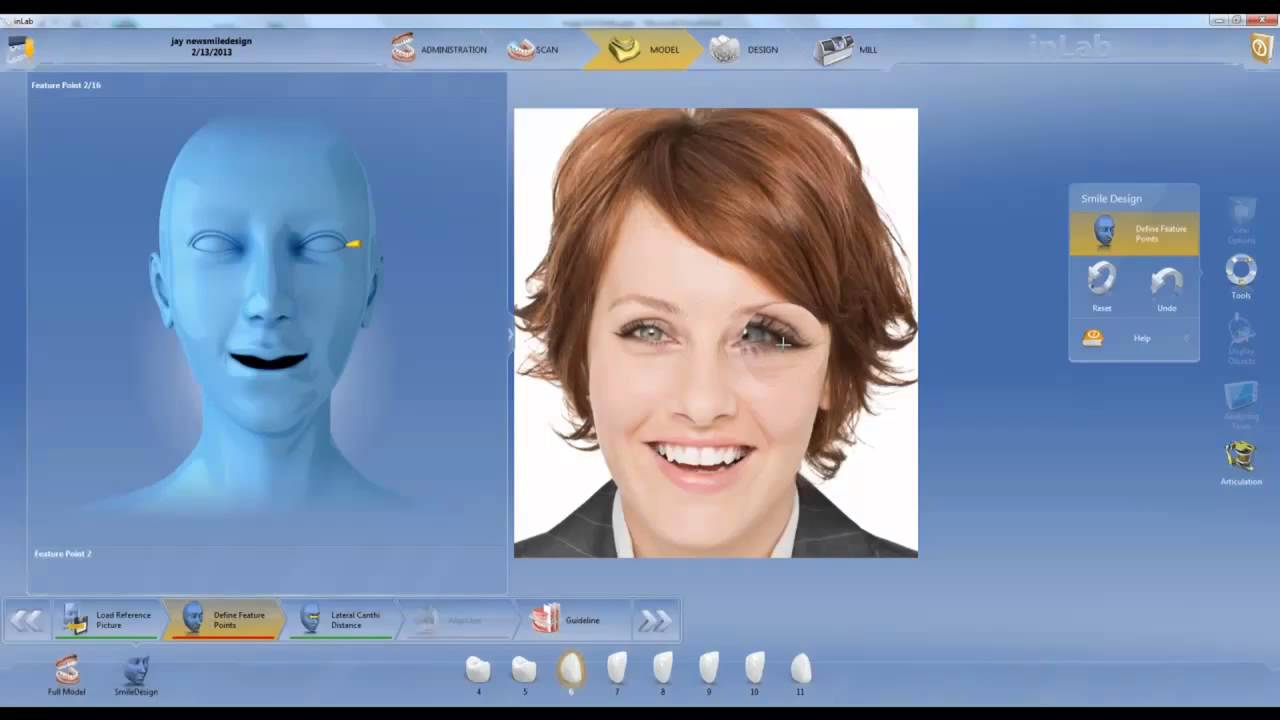Open the Articulation tool
Viewport: 1280px width, 720px height.
(x=1241, y=464)
